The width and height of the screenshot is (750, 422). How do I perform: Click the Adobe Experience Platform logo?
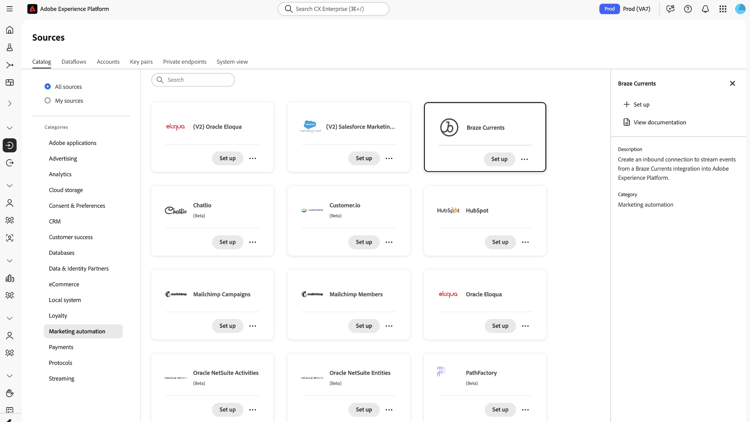[32, 9]
